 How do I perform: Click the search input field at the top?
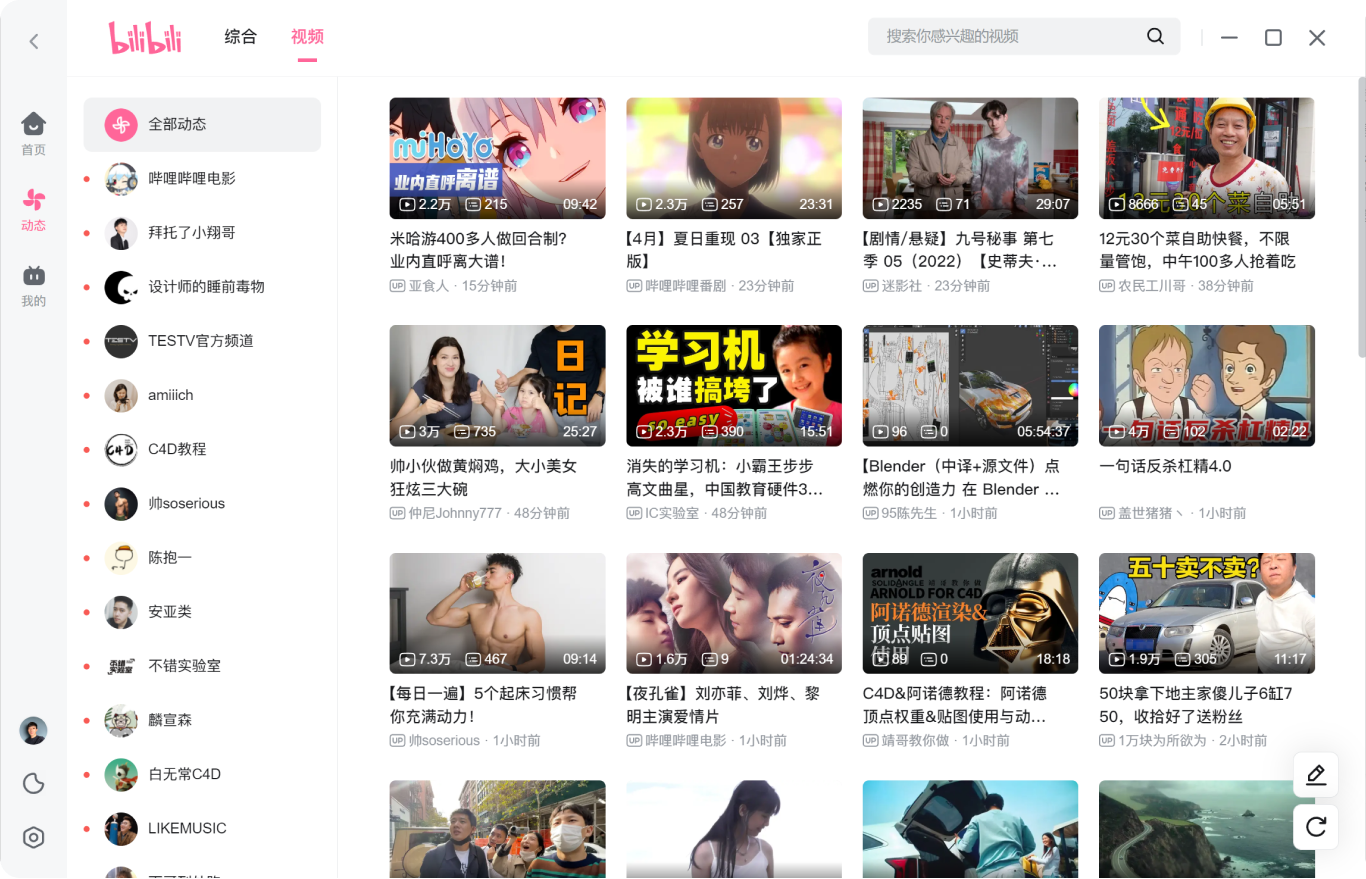(1000, 36)
